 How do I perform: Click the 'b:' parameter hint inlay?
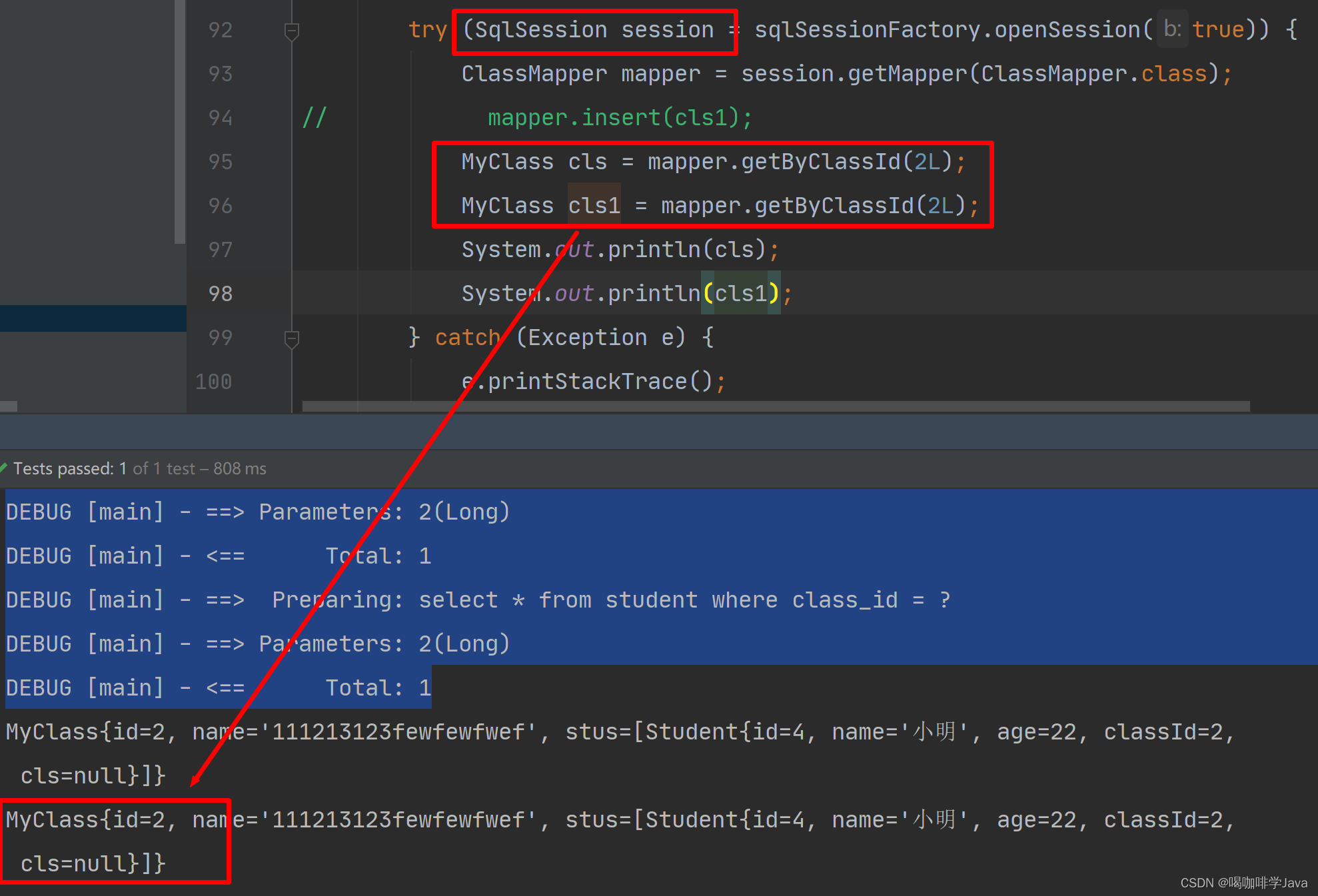coord(1172,29)
